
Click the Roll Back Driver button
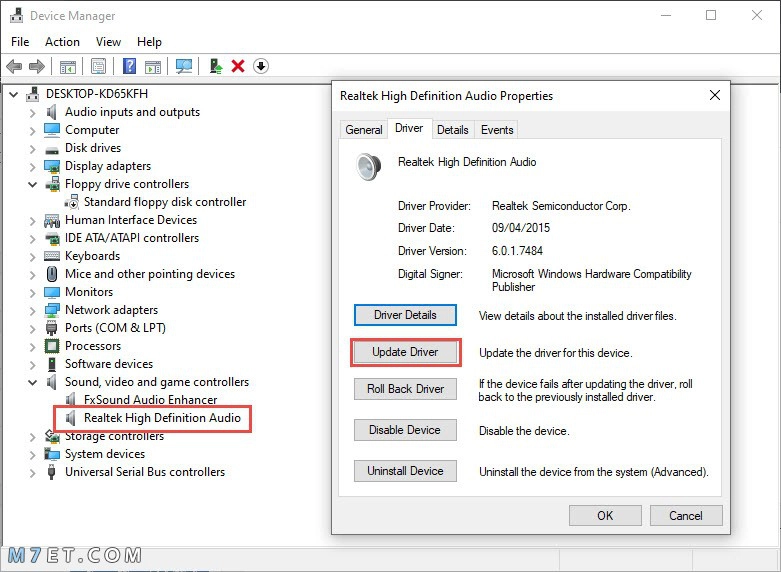[x=405, y=389]
